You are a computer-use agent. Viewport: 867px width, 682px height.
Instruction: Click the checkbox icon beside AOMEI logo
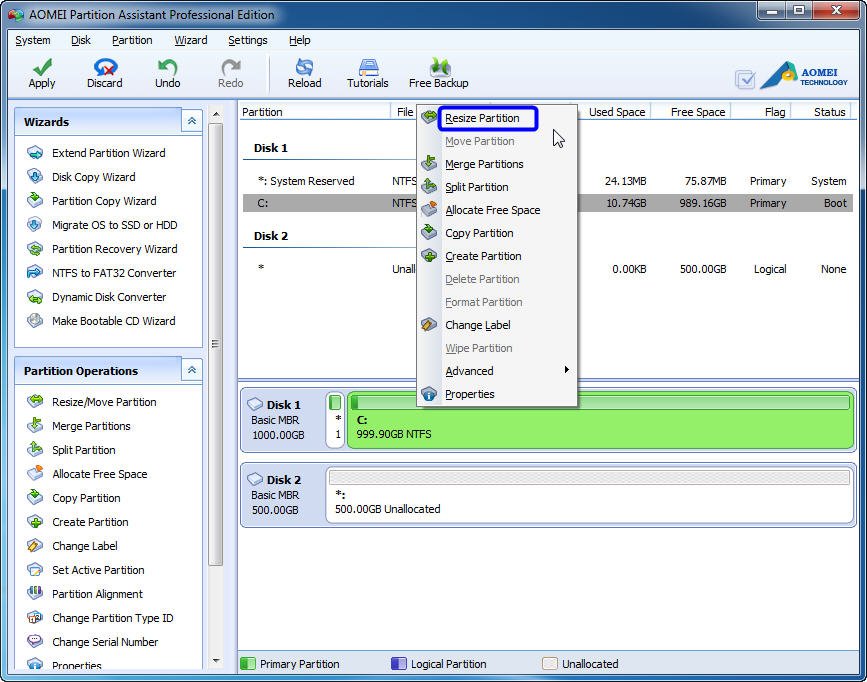point(745,80)
